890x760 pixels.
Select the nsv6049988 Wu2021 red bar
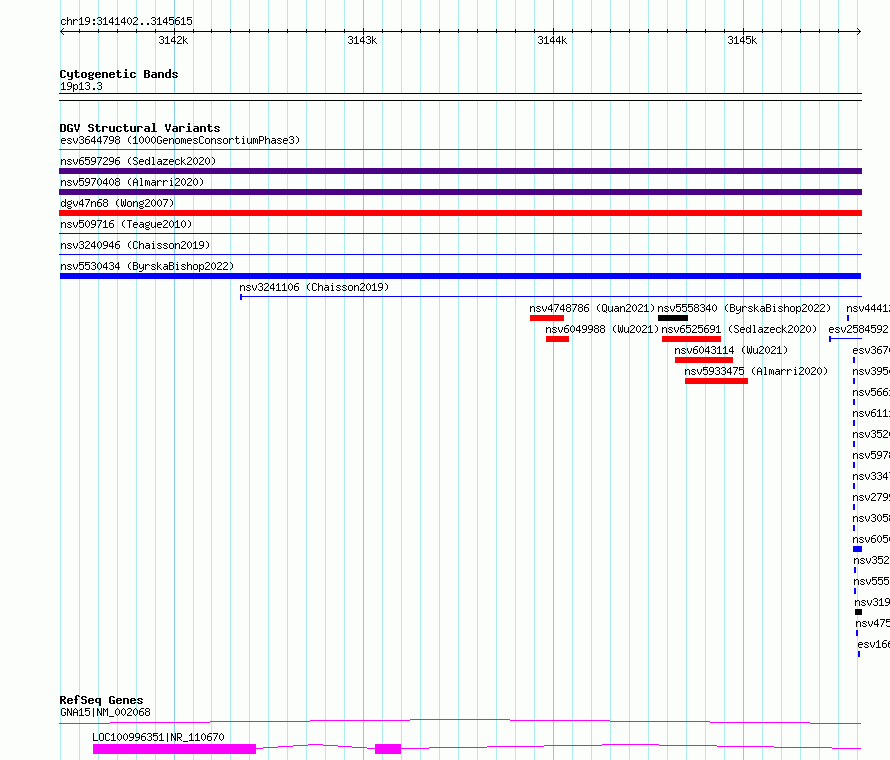557,339
